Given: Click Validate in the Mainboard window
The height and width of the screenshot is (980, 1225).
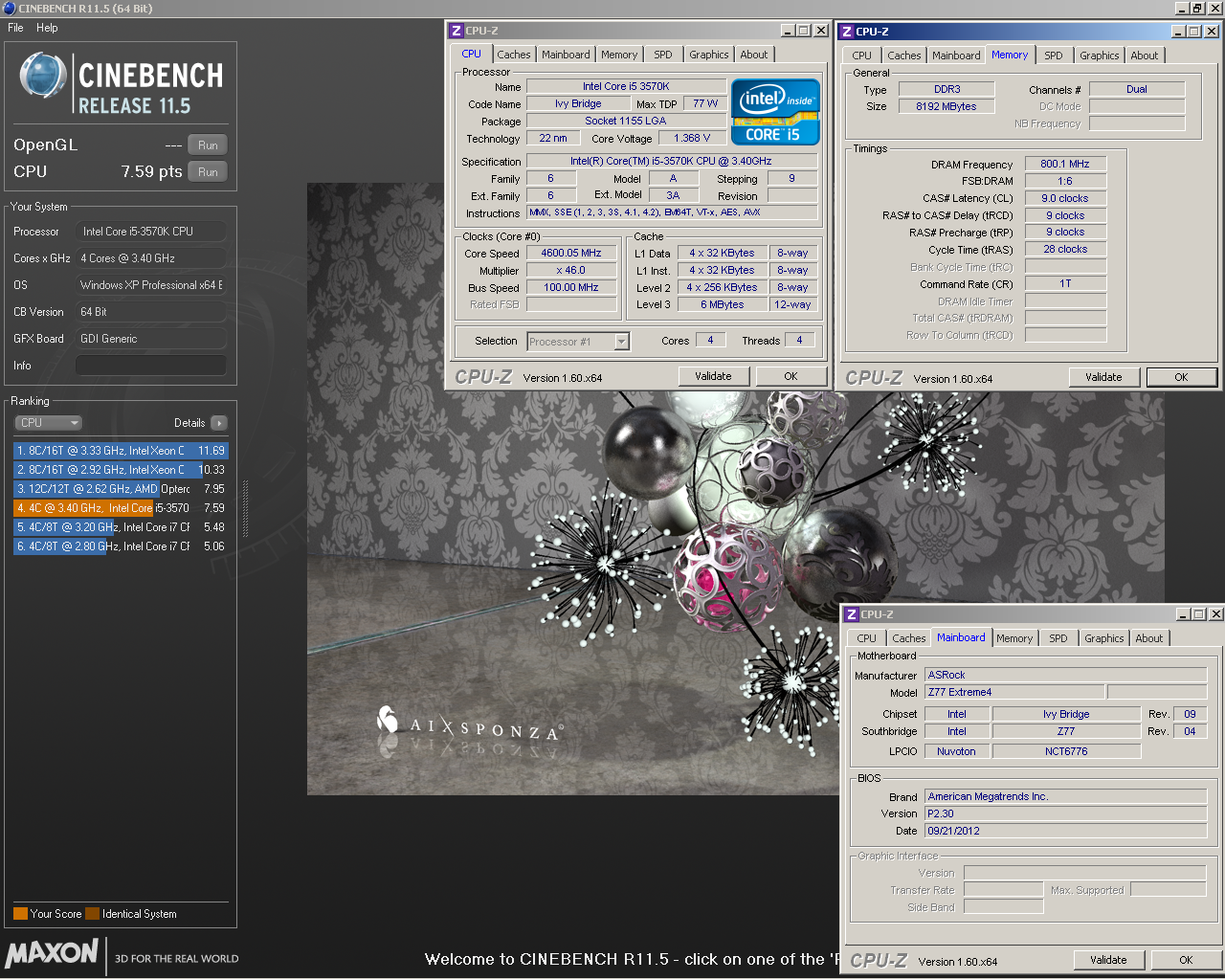Looking at the screenshot, I should coord(1108,960).
